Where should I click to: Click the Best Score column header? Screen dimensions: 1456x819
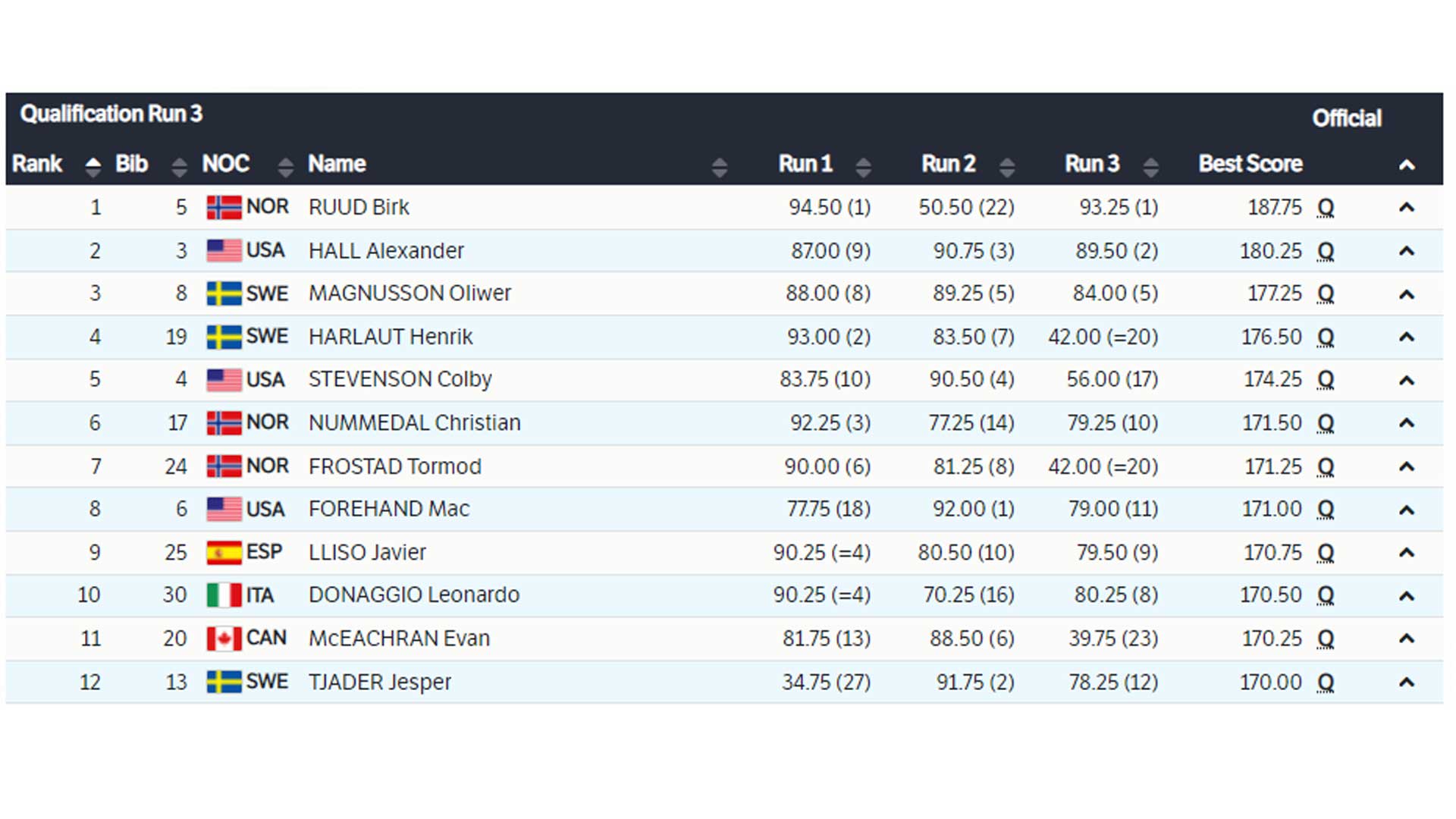pyautogui.click(x=1250, y=164)
